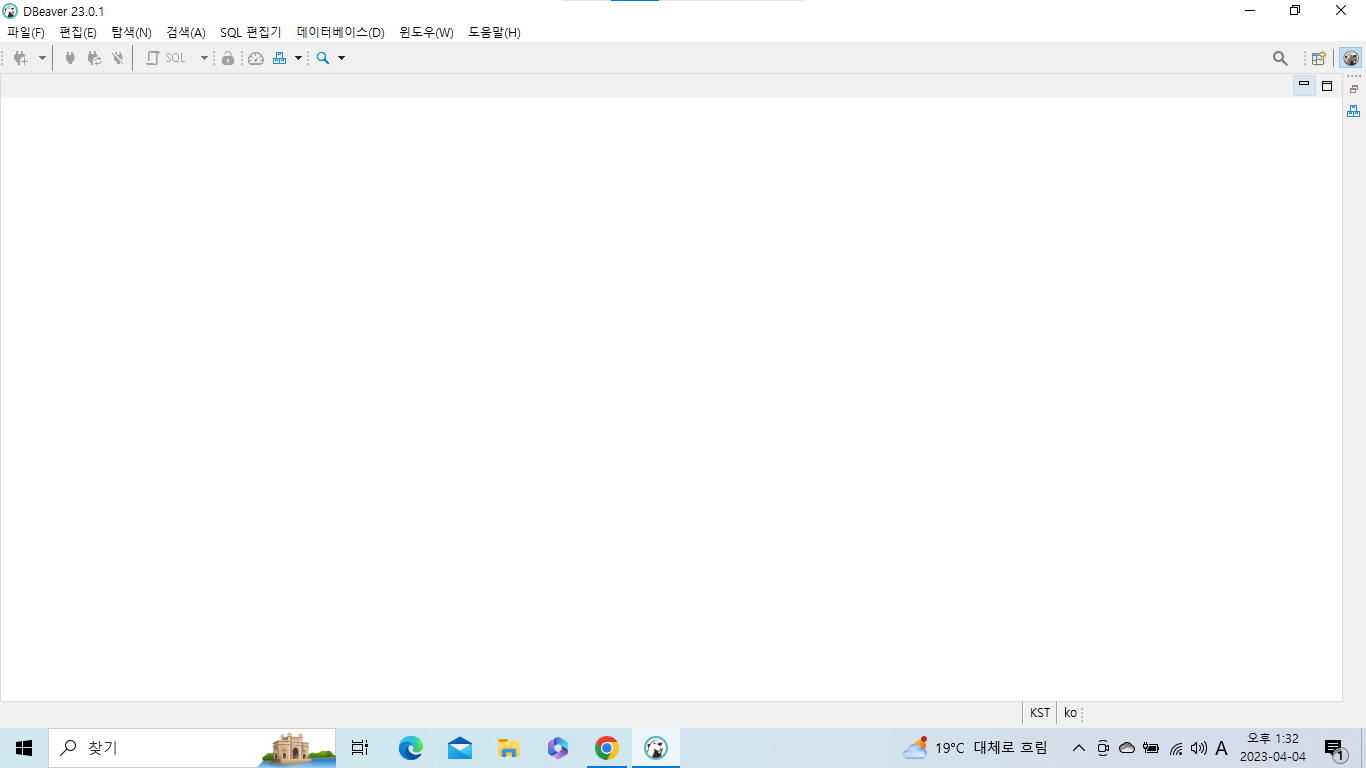Click the battery power tray icon

(x=1151, y=748)
